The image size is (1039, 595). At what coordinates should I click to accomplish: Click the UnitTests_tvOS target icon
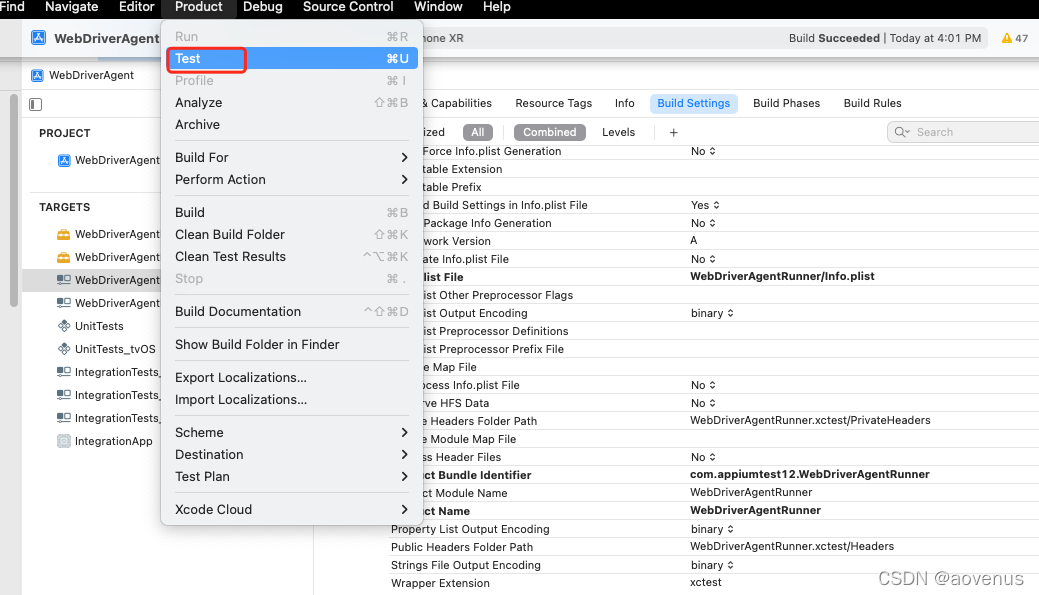[x=64, y=349]
